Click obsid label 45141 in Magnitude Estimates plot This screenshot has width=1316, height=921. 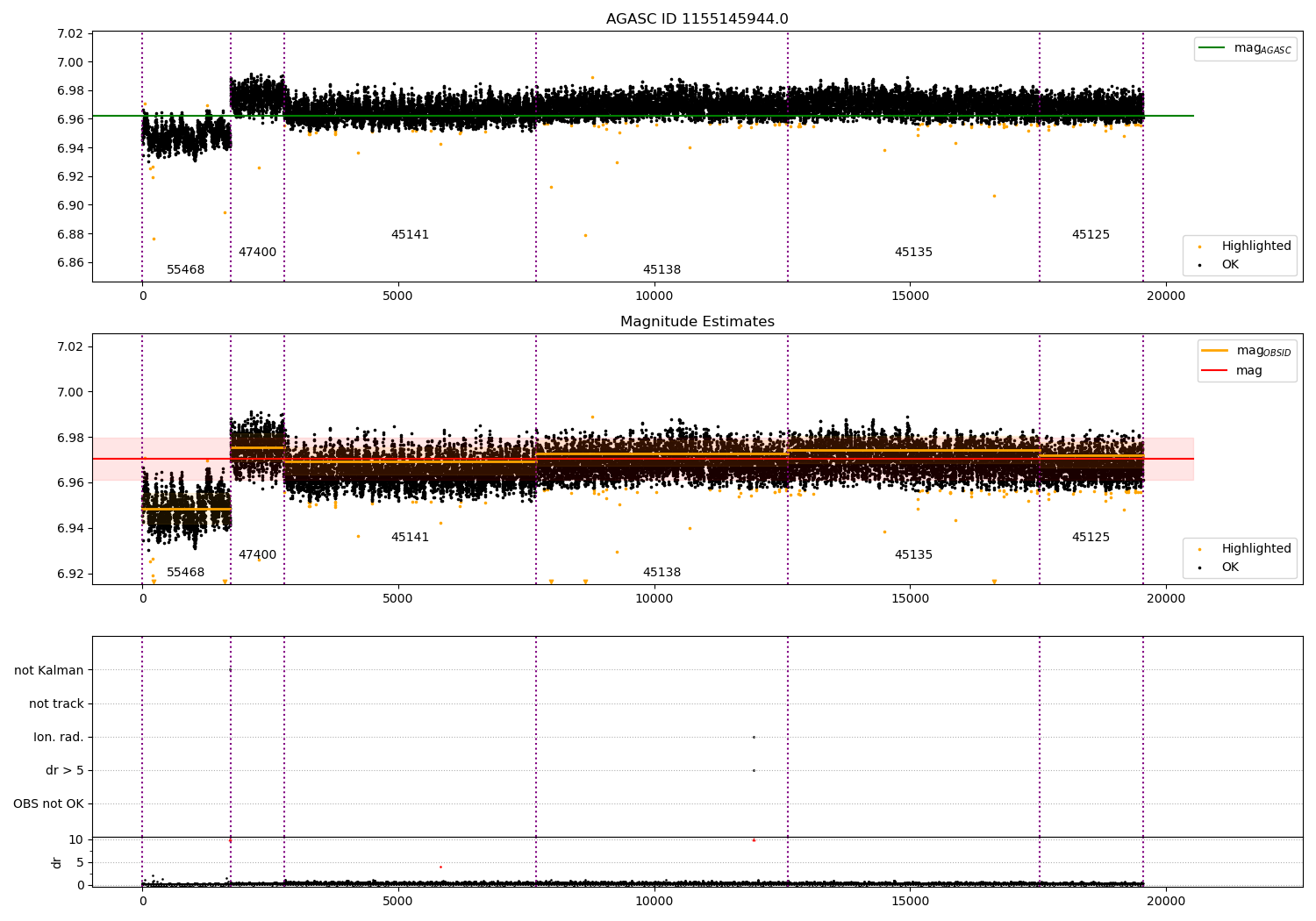pos(410,538)
